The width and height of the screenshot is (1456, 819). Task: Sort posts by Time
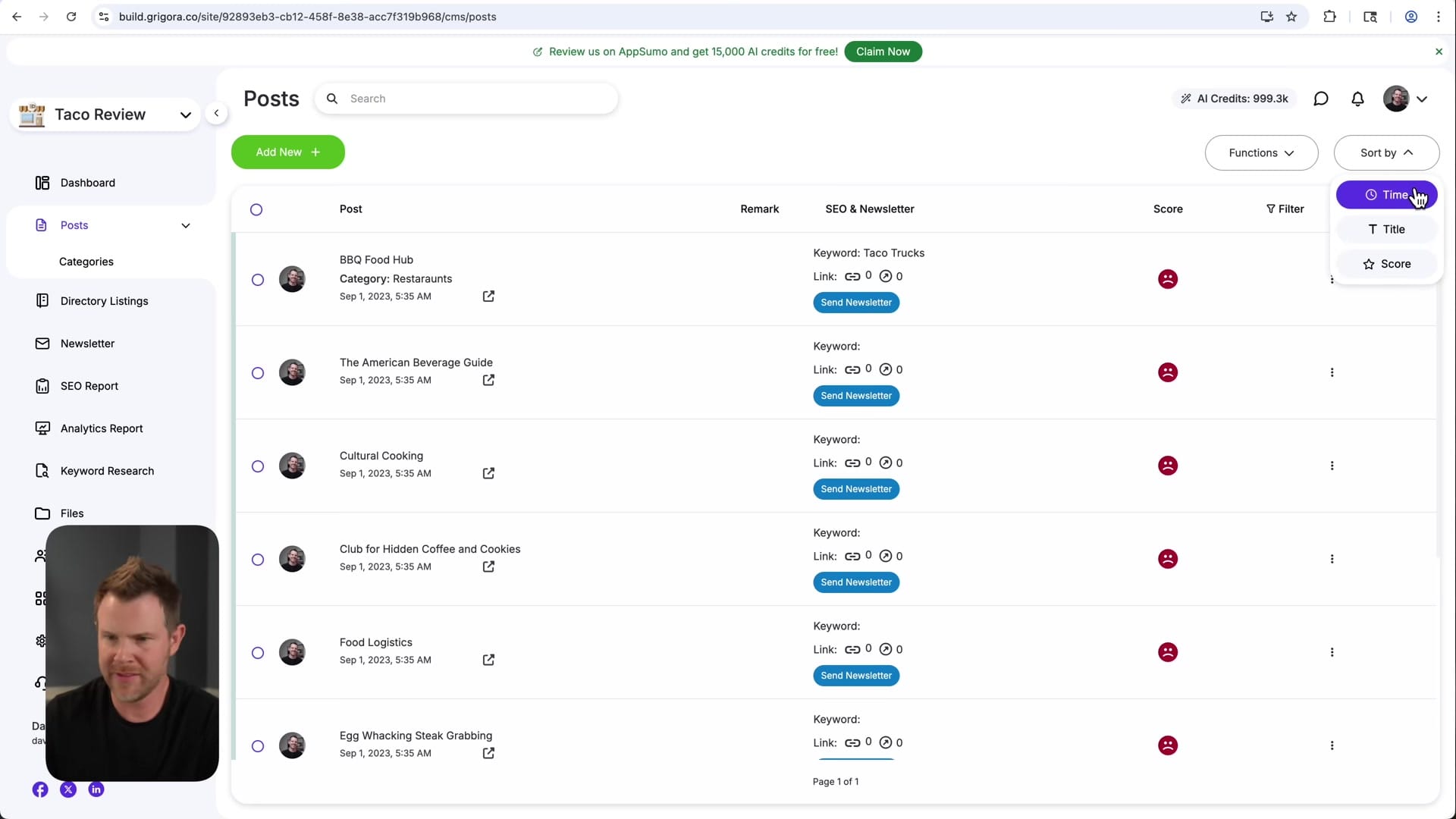(1386, 195)
